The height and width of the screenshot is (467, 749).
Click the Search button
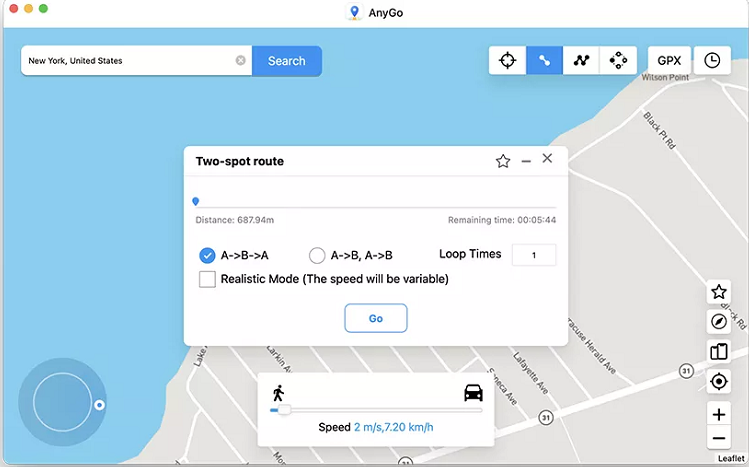pyautogui.click(x=287, y=61)
